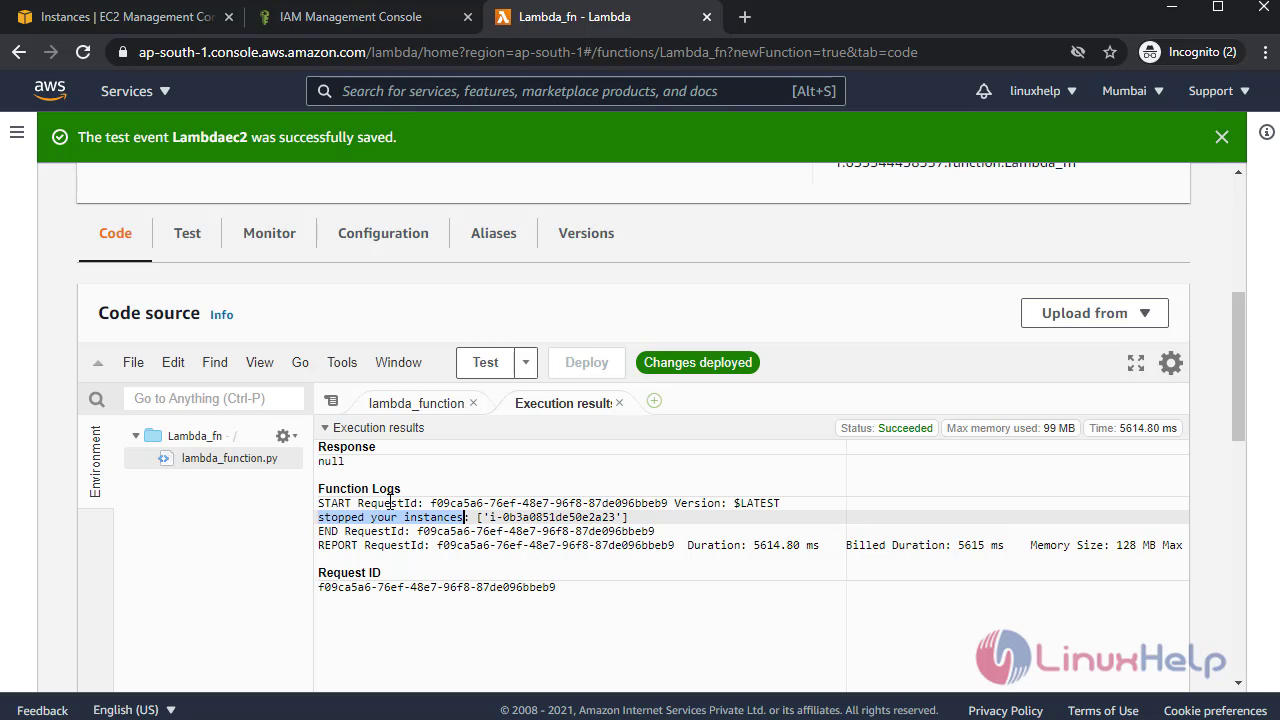This screenshot has height=720, width=1280.
Task: Click the browser address bar URL
Action: click(528, 52)
